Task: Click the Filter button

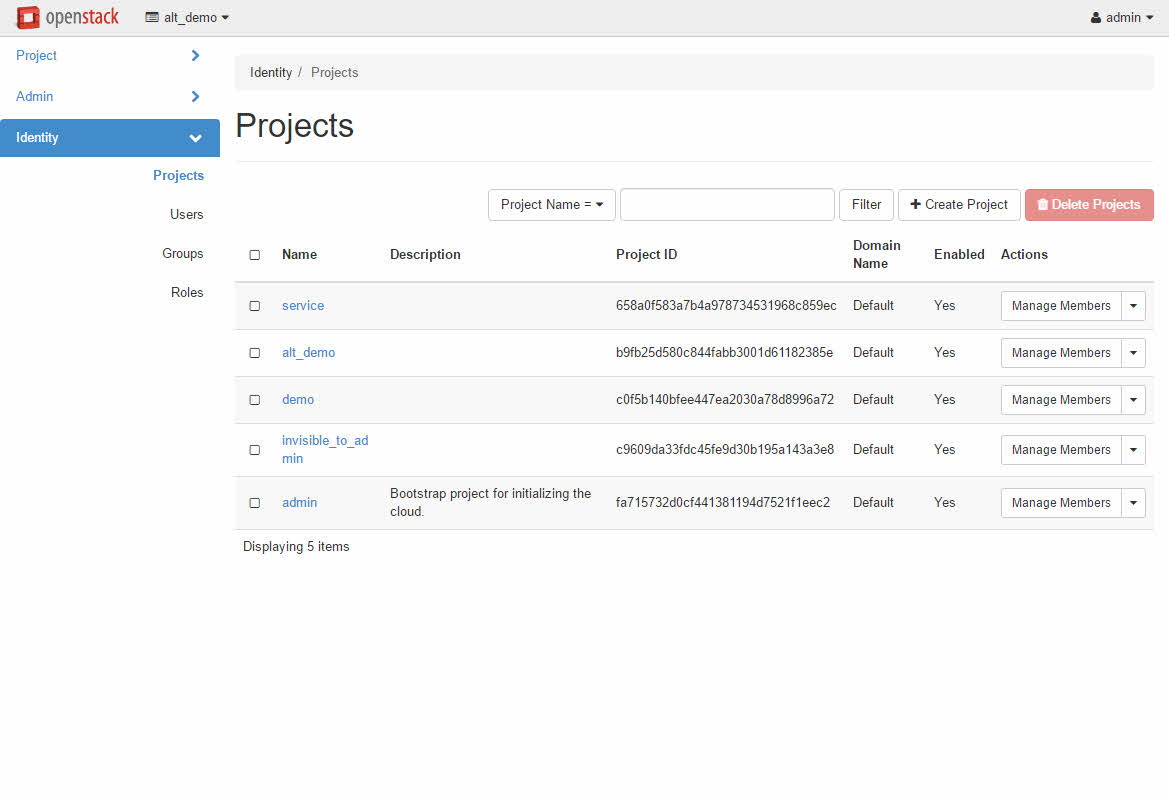Action: (x=866, y=205)
